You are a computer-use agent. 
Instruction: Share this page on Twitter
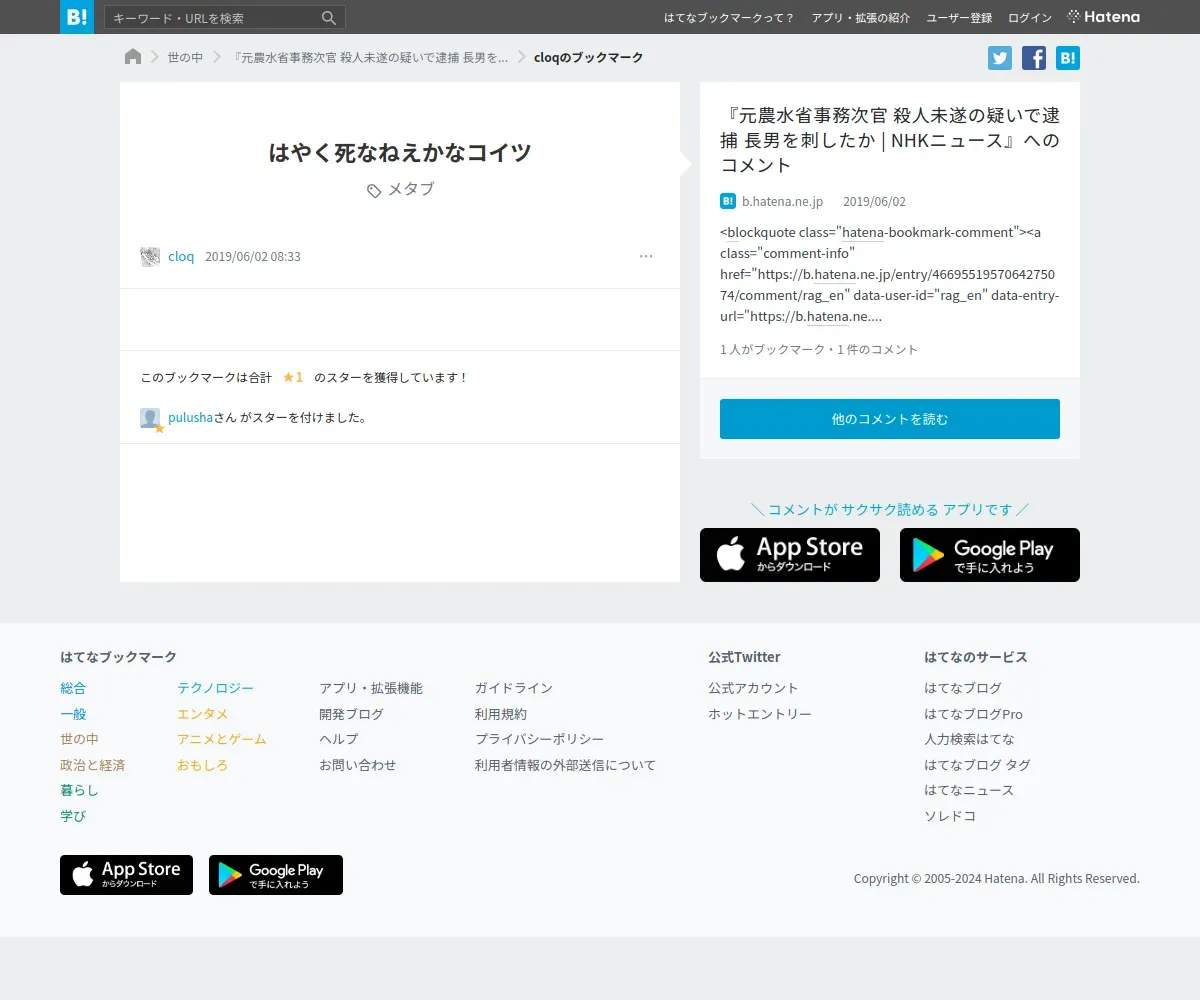click(1000, 58)
